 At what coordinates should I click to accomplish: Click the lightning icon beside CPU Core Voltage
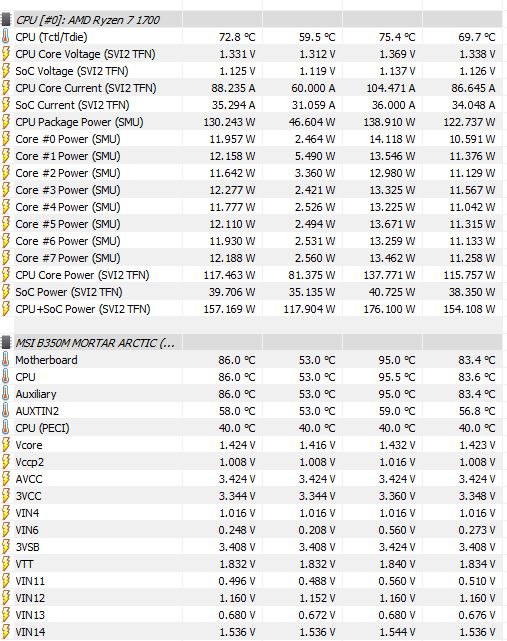tap(6, 54)
